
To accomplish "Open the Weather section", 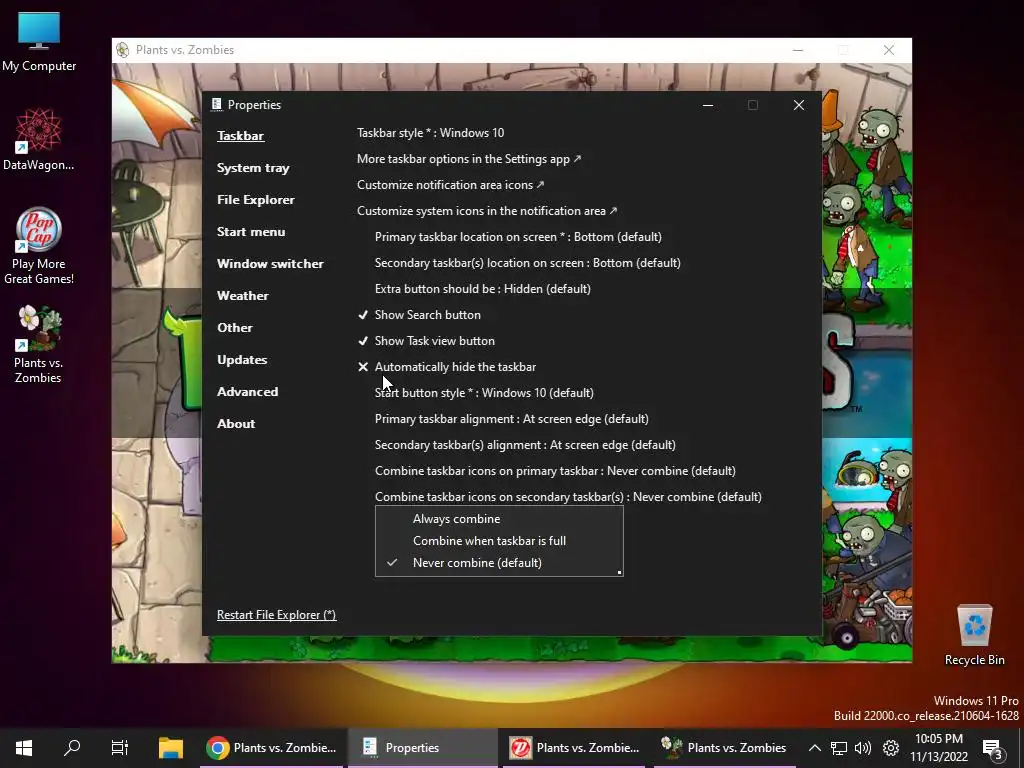I will point(242,296).
